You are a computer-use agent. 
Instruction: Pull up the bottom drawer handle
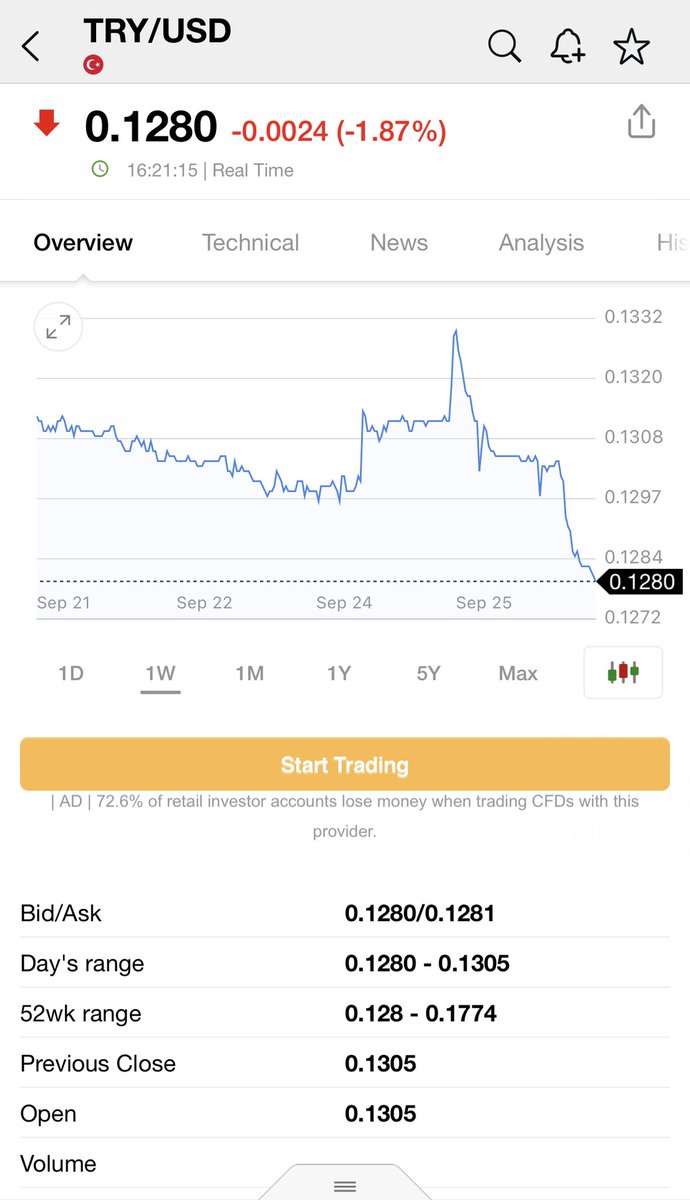(x=344, y=1186)
